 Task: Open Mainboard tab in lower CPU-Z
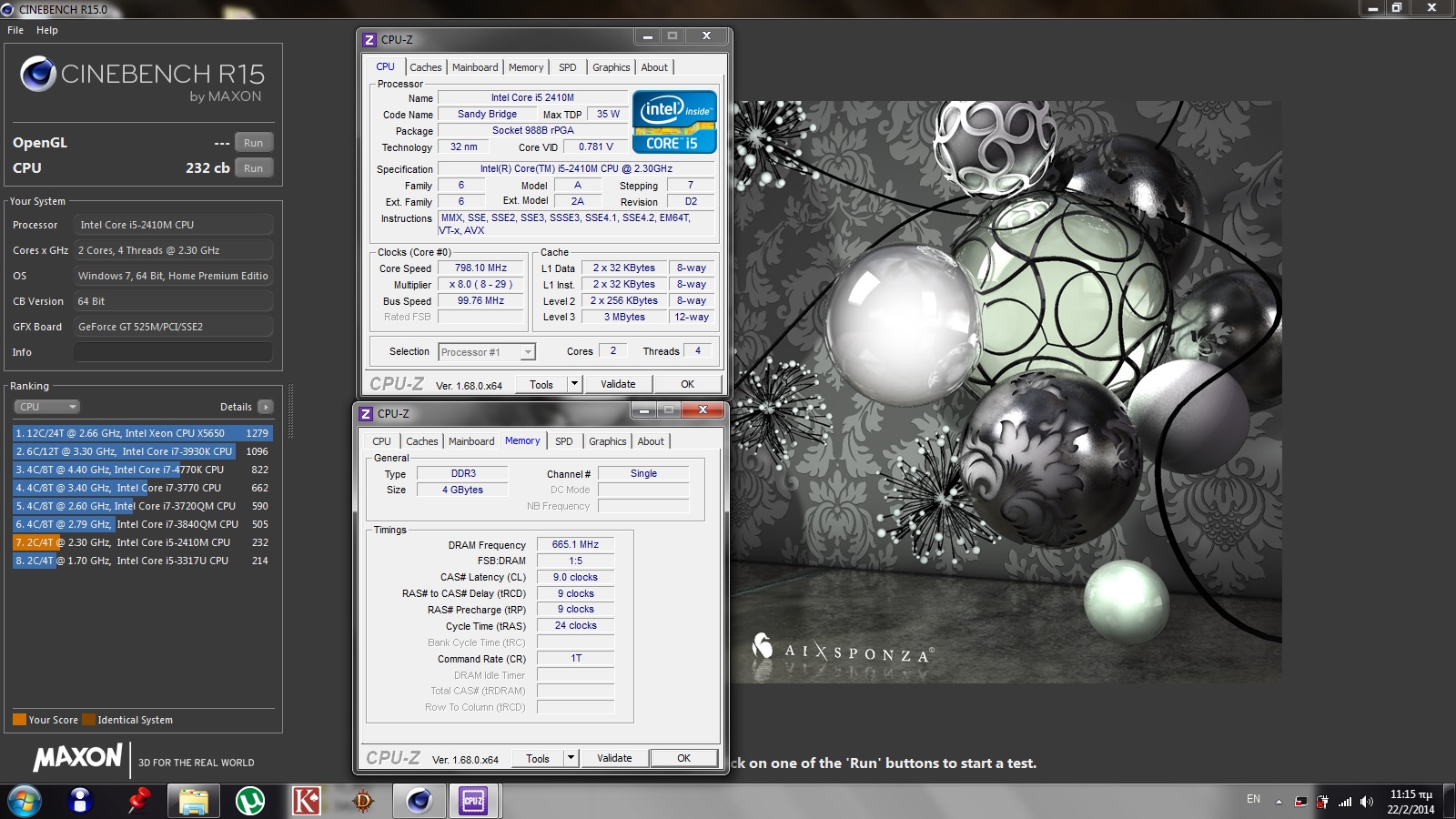[x=471, y=441]
